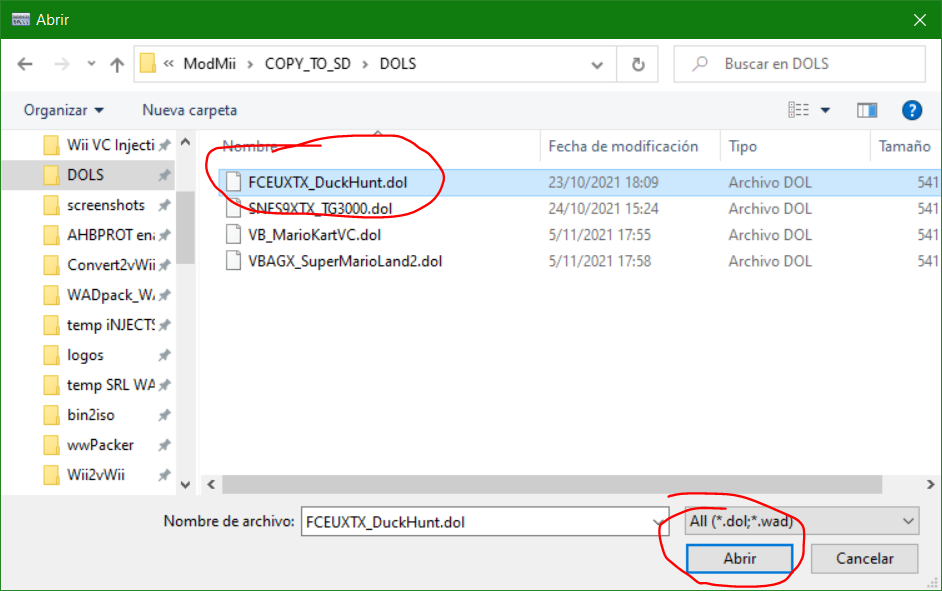Select VBAGX_SuperMarioLand2.dol file
The height and width of the screenshot is (591, 942).
(344, 261)
